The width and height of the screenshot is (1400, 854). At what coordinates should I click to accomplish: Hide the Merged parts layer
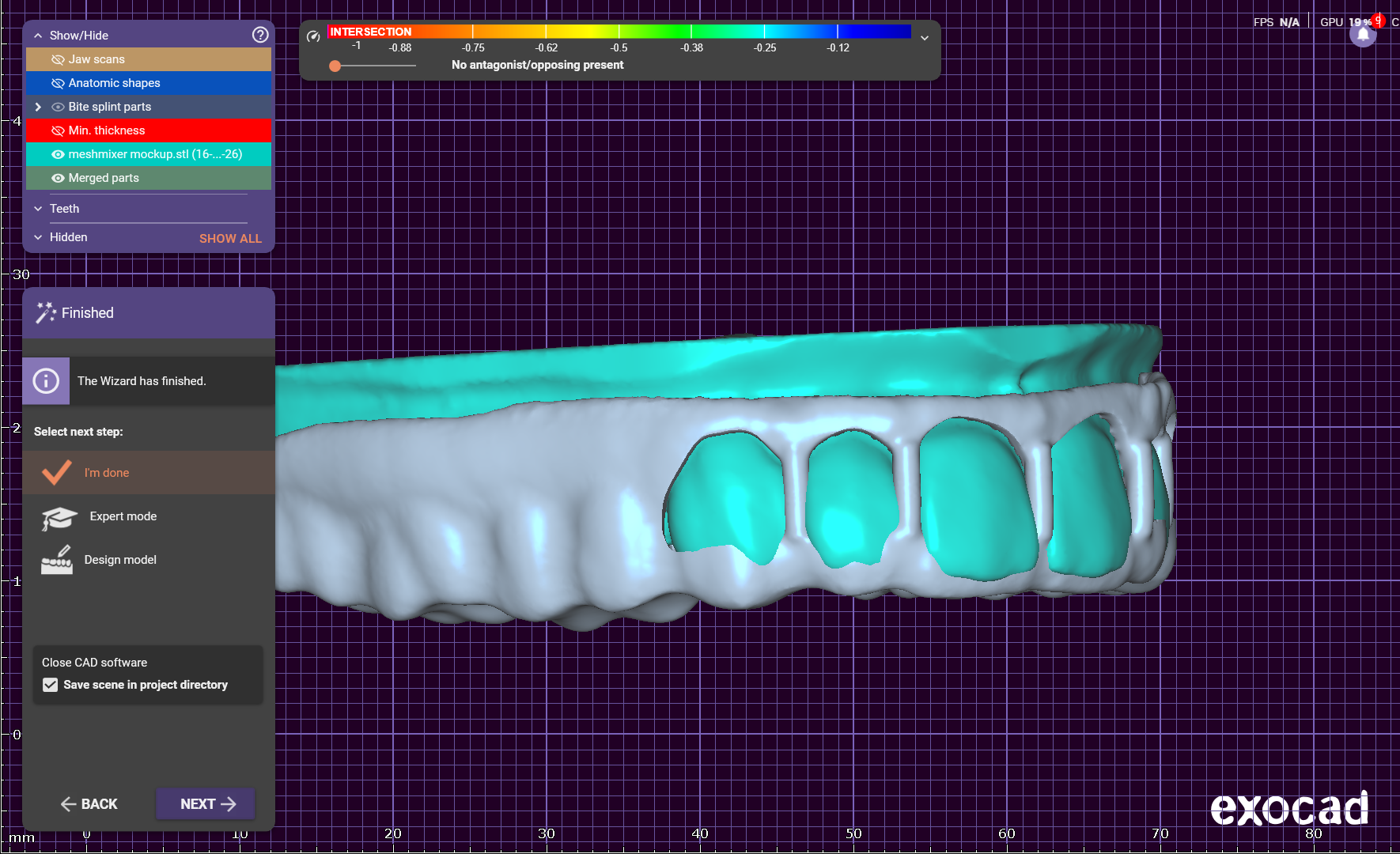[x=58, y=178]
